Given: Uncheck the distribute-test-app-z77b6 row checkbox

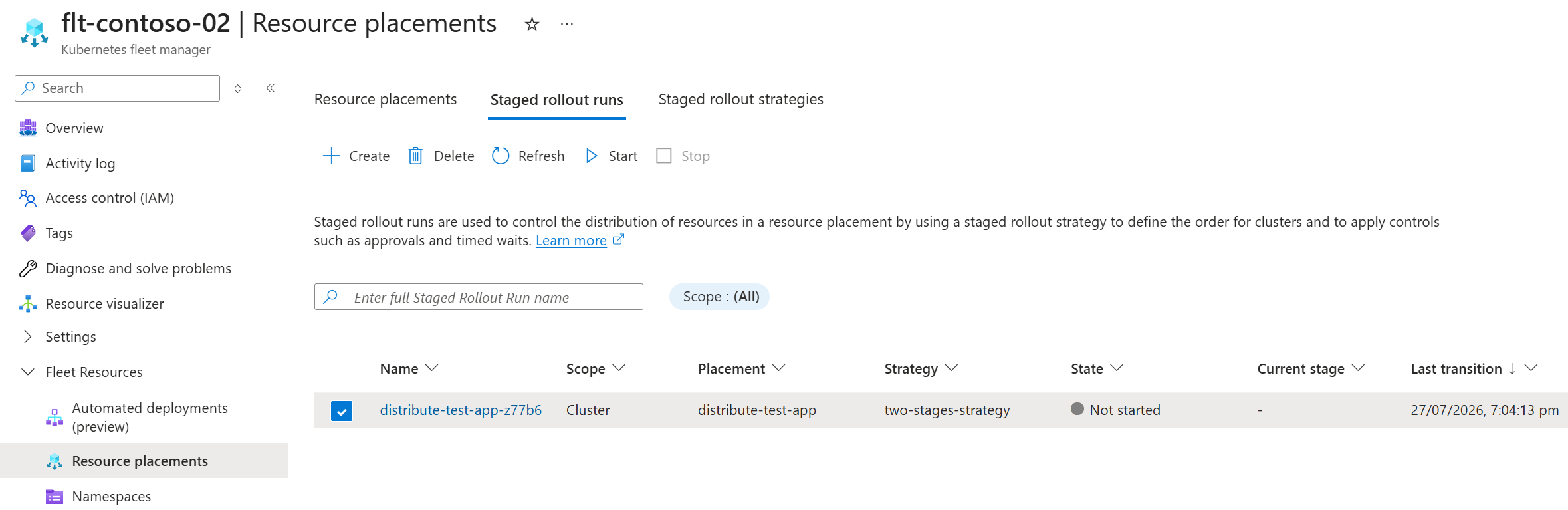Looking at the screenshot, I should (x=342, y=411).
